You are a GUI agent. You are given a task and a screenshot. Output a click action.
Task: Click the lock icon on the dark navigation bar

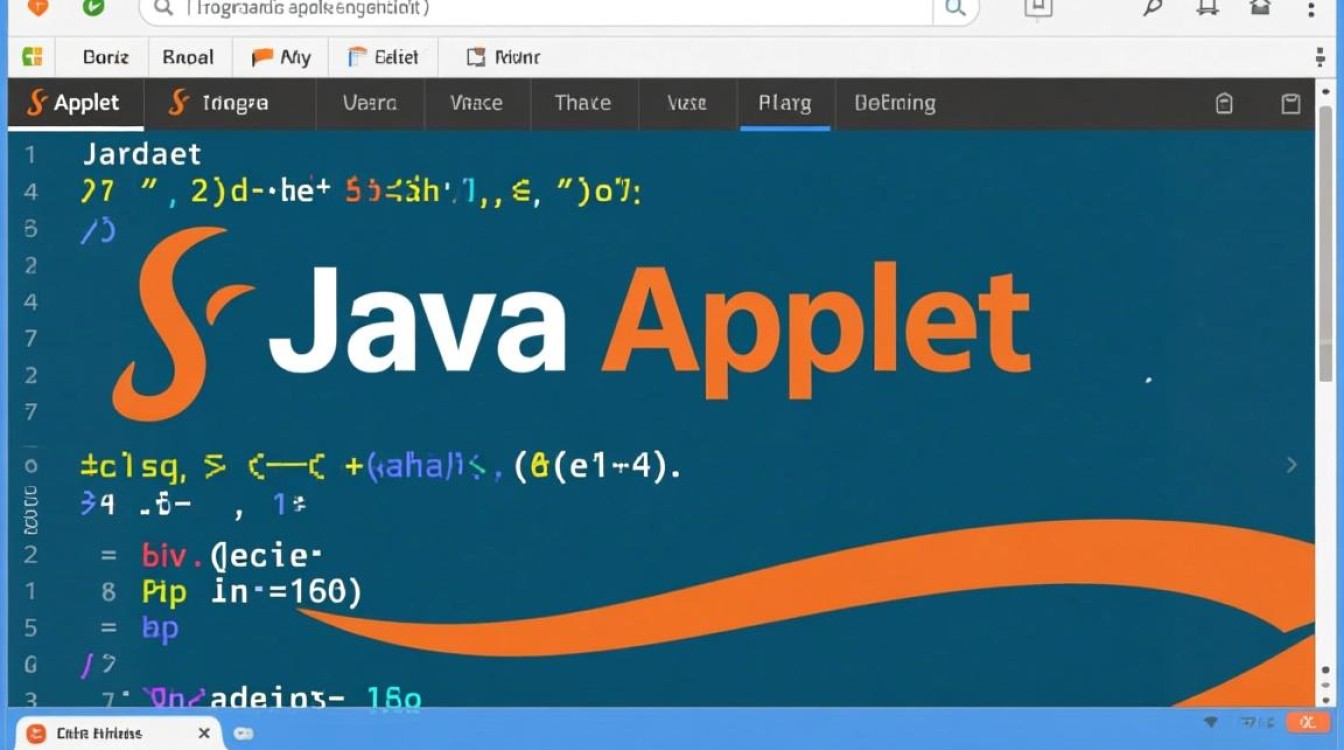[x=1224, y=103]
